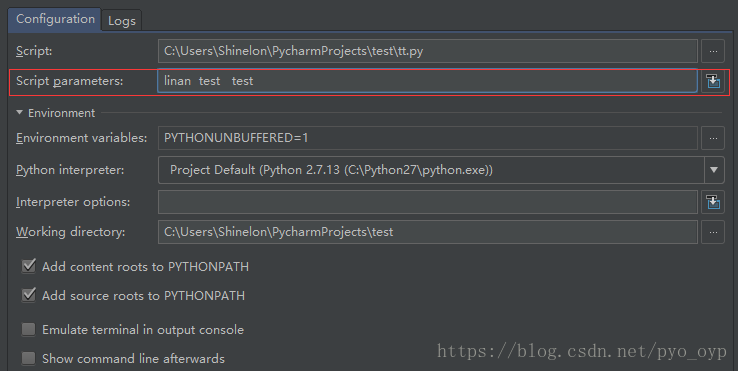
Task: Enable Emulate terminal in output console
Action: pos(29,329)
